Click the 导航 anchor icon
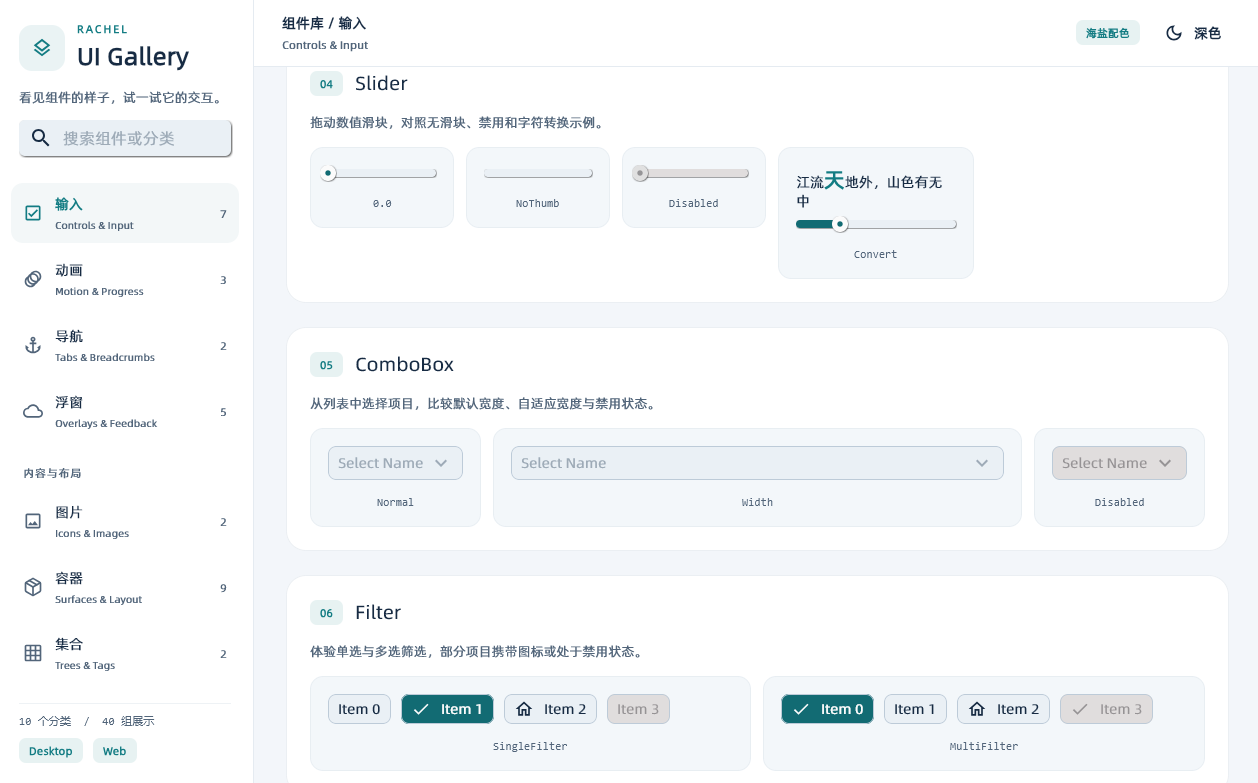Screen dimensions: 1258x783 click(x=33, y=345)
